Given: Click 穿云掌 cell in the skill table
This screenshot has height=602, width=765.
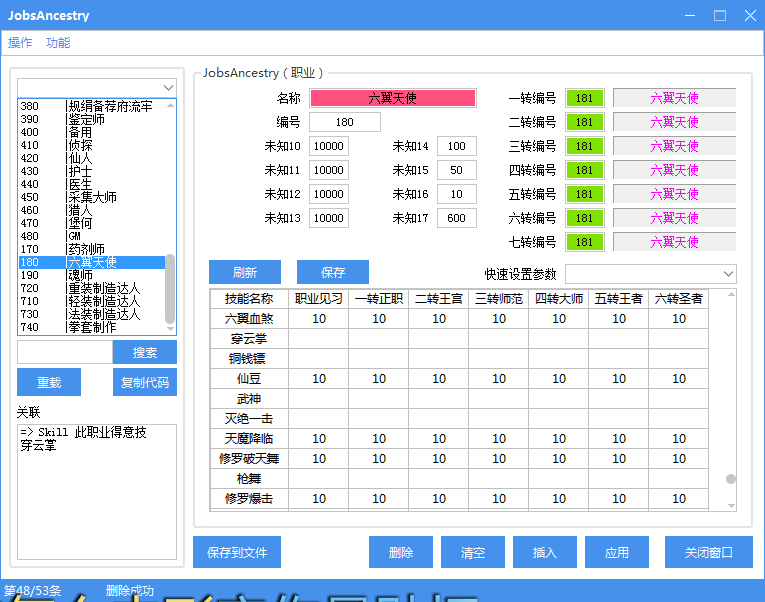Looking at the screenshot, I should tap(249, 339).
